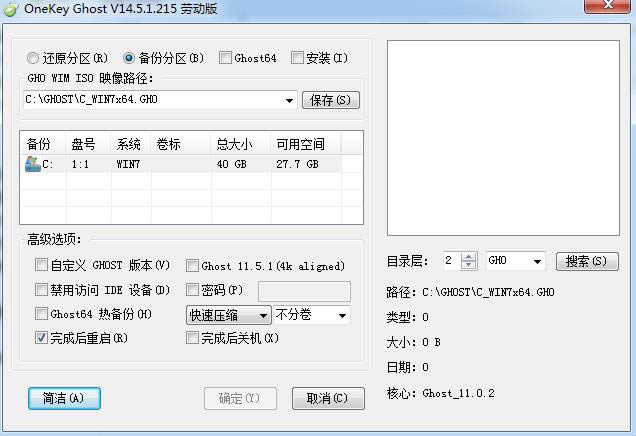Image resolution: width=636 pixels, height=436 pixels.
Task: Click the C: drive Windows partition icon
Action: [32, 164]
